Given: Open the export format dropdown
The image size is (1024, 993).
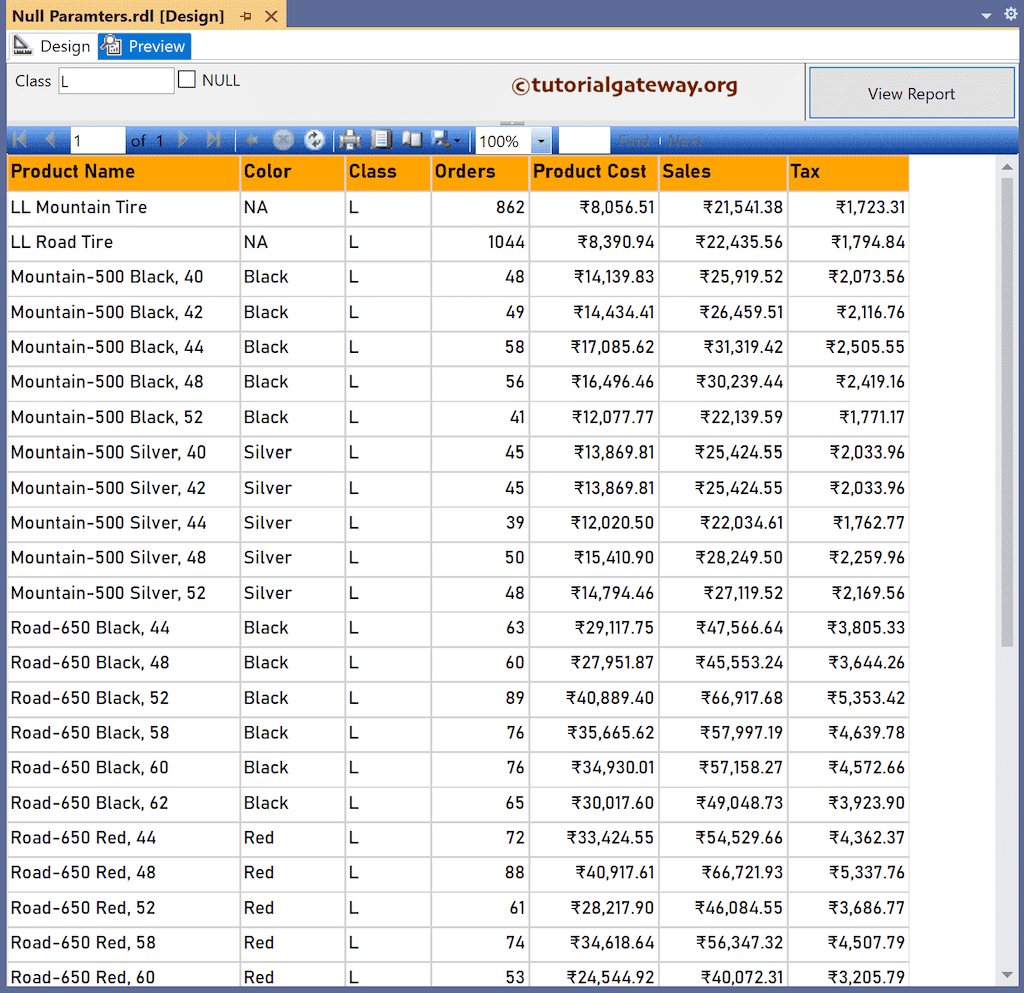Looking at the screenshot, I should click(456, 140).
